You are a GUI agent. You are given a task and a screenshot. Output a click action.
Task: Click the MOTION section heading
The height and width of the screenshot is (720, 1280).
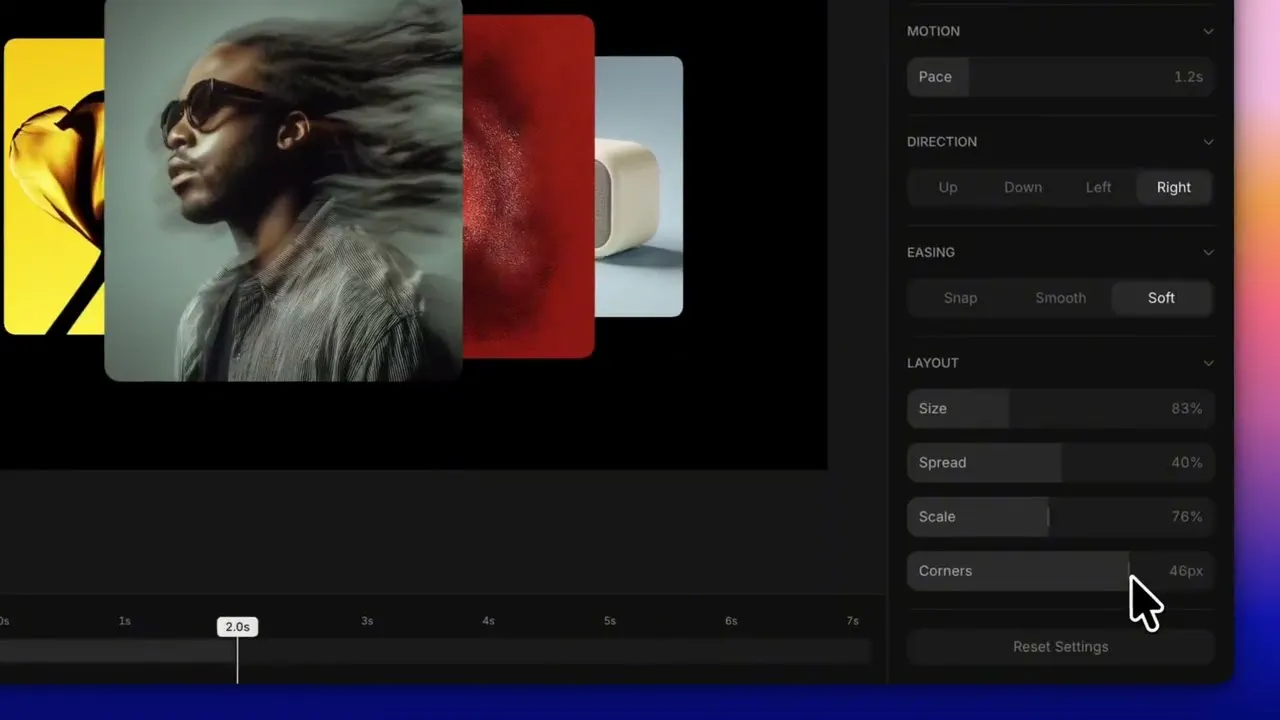click(x=933, y=31)
